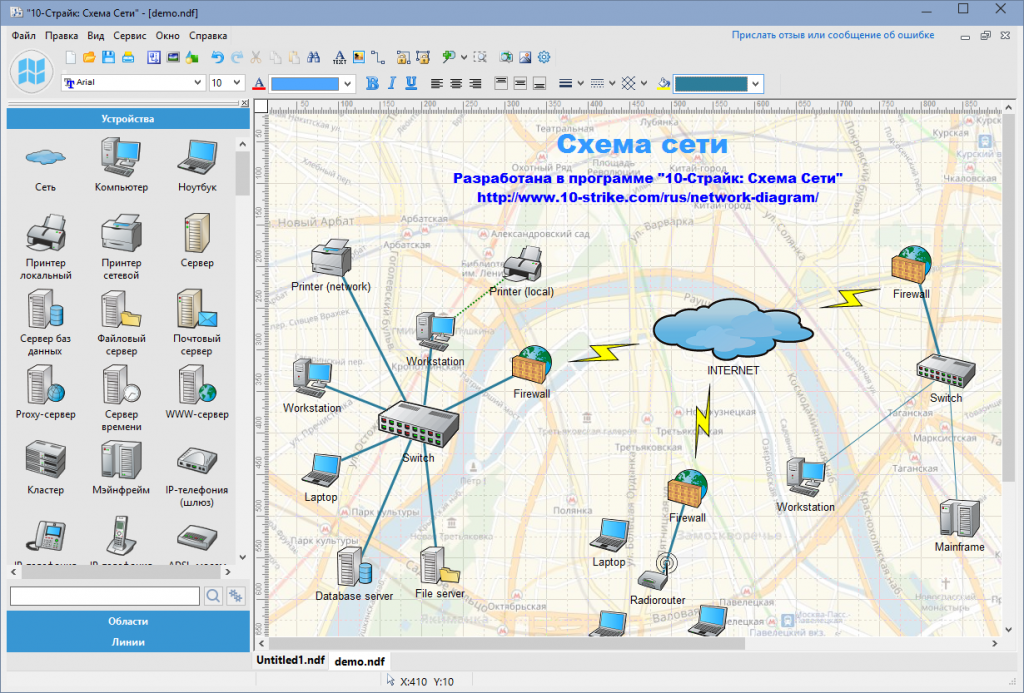The height and width of the screenshot is (693, 1024).
Task: Undo the last action
Action: tap(217, 57)
